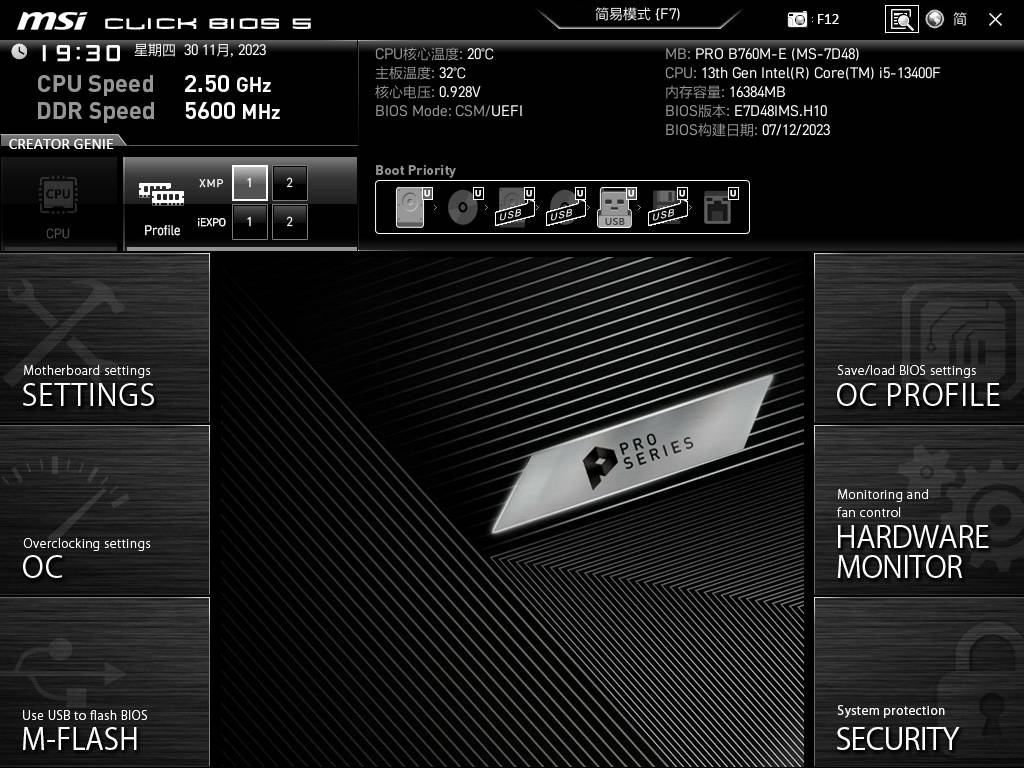Click the Boot Priority label
1024x768 pixels.
[415, 170]
